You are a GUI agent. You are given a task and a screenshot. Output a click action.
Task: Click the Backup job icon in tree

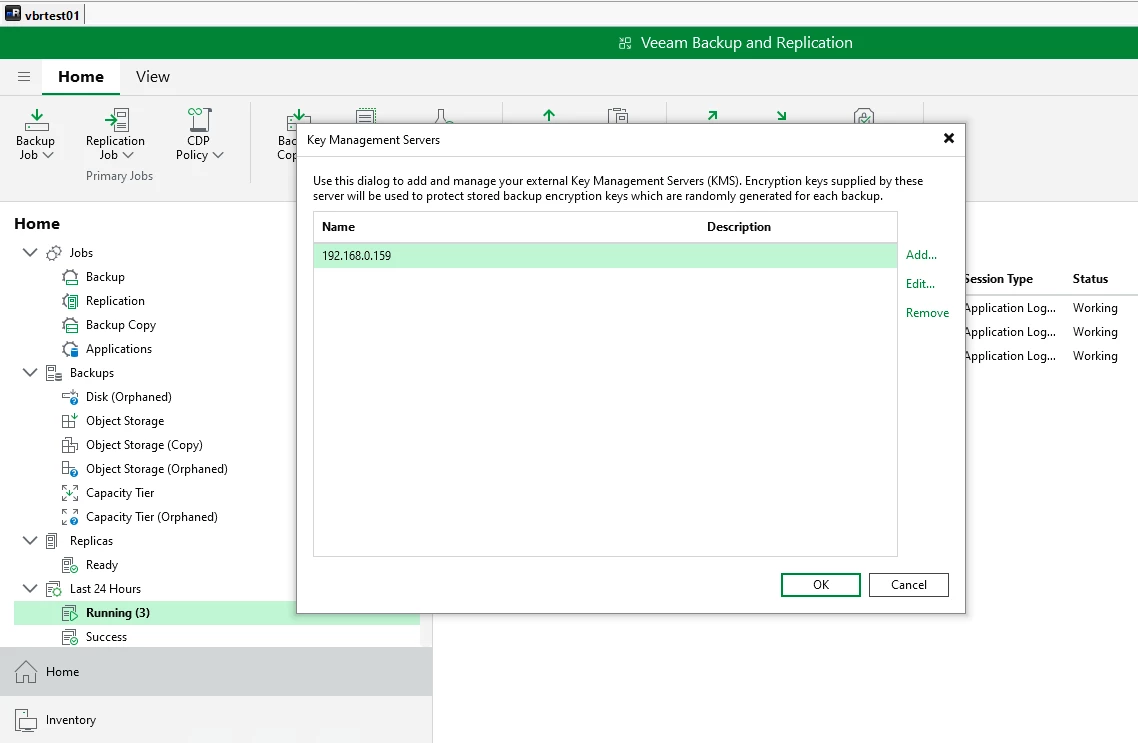(x=70, y=277)
